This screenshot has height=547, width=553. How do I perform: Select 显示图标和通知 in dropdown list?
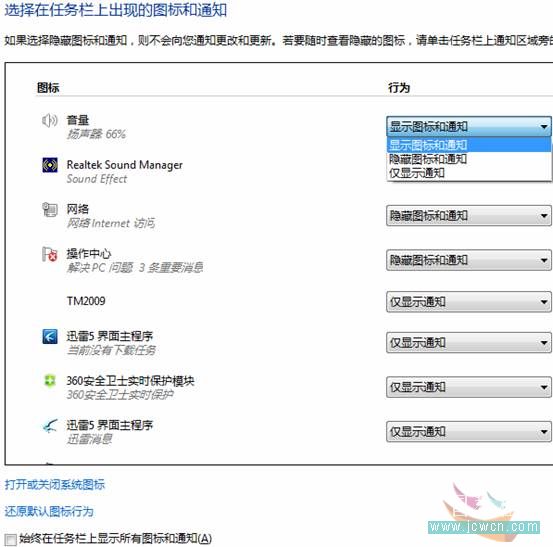click(x=469, y=145)
